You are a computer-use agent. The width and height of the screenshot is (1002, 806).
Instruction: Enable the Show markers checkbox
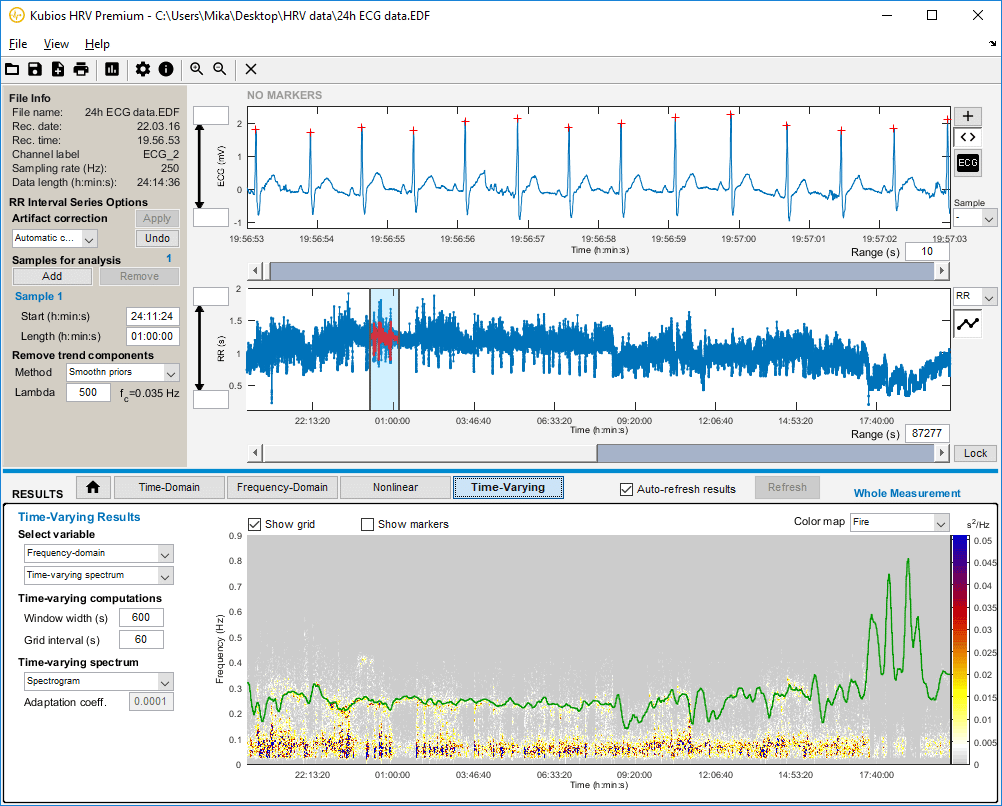click(367, 524)
